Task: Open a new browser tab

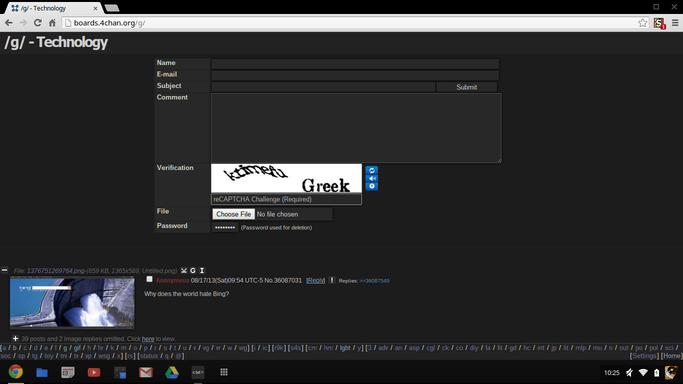Action: 112,8
